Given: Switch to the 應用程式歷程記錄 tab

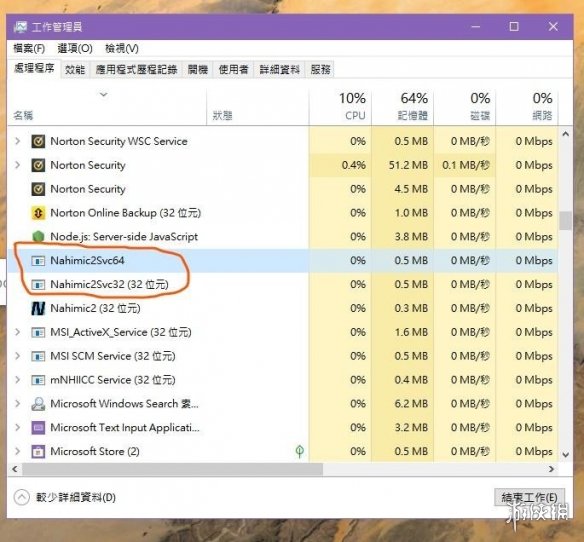Looking at the screenshot, I should click(x=136, y=70).
